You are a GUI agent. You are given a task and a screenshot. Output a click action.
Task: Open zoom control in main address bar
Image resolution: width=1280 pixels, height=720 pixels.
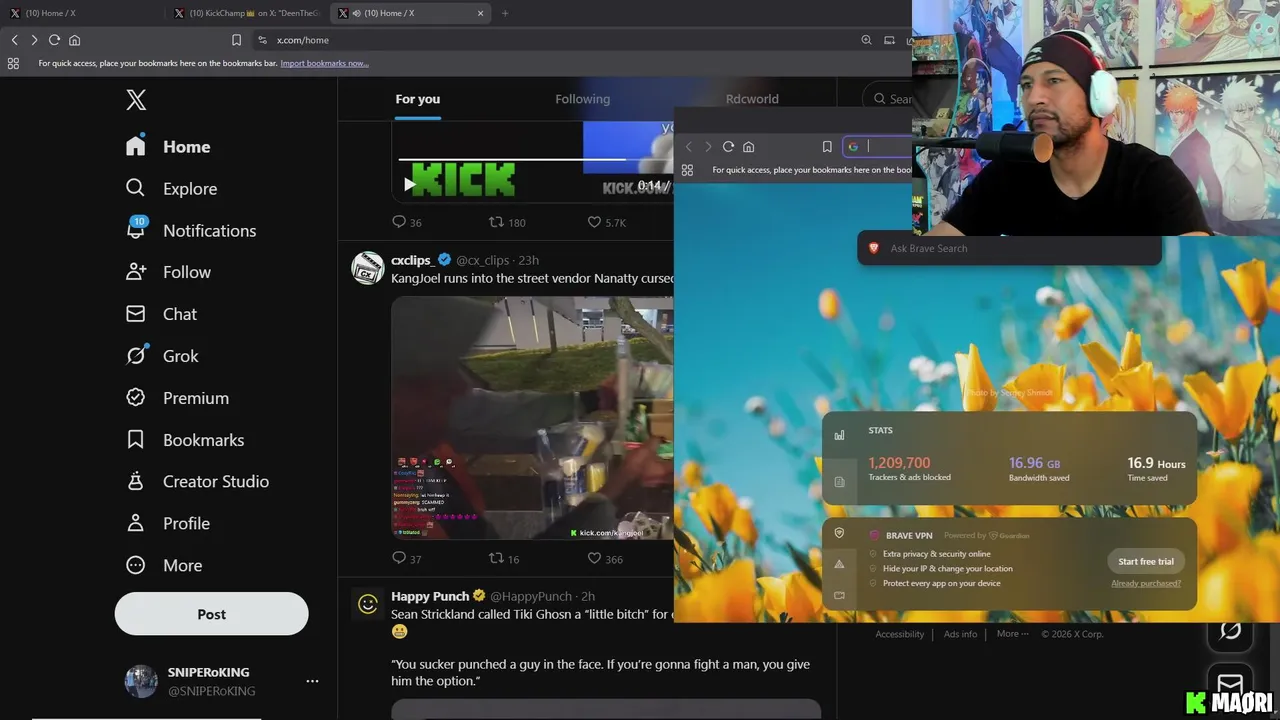pyautogui.click(x=866, y=40)
